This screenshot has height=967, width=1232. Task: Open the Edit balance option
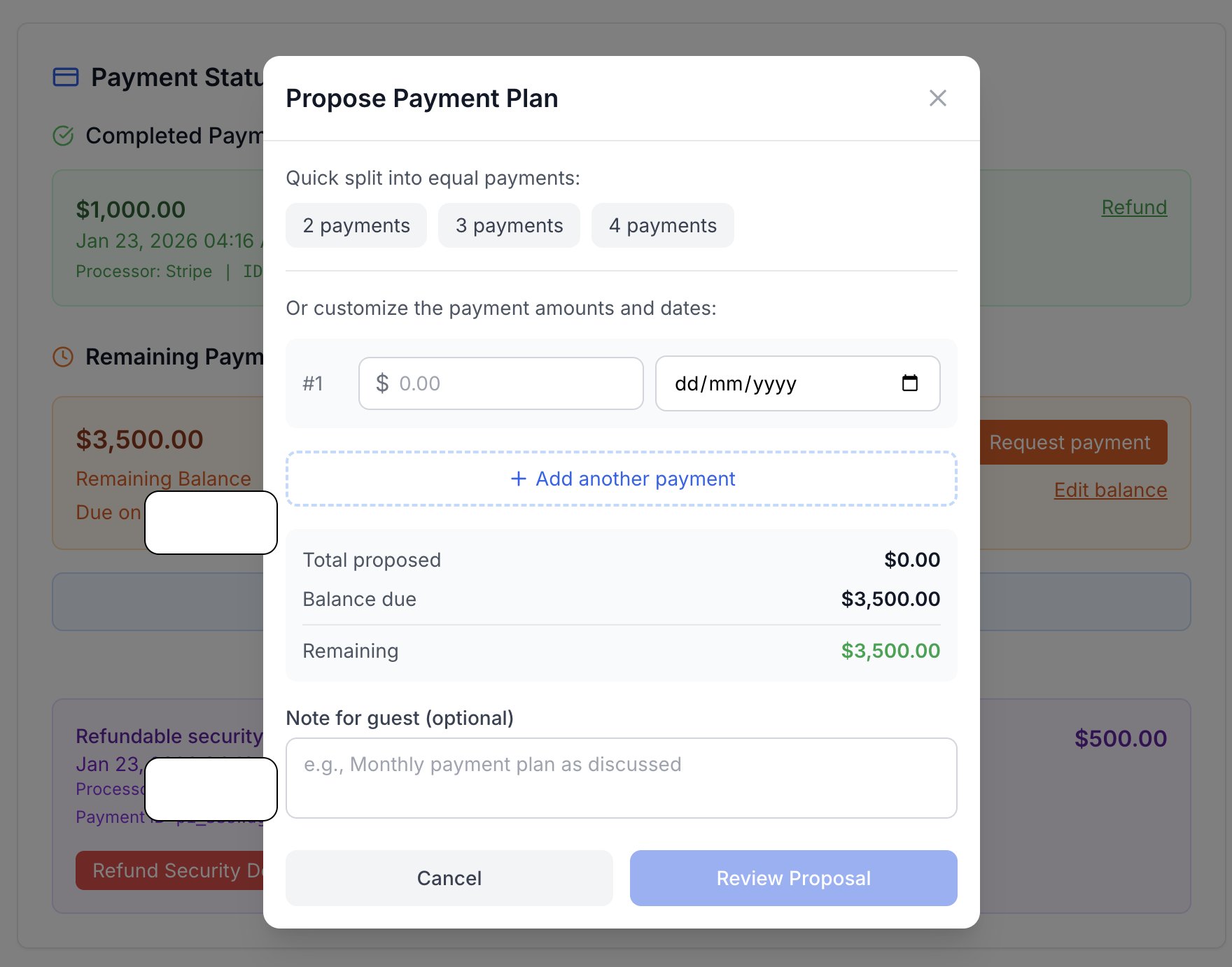click(x=1110, y=490)
